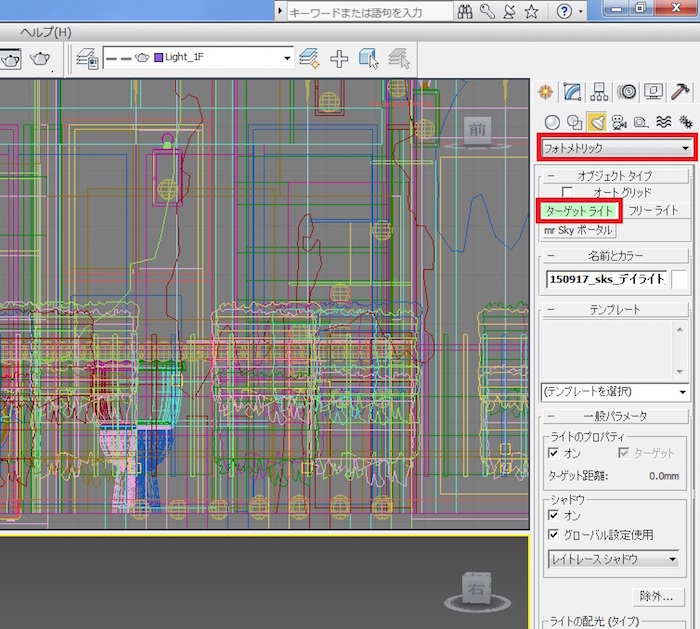Open the ヘルプ(H) menu
Viewport: 700px width, 629px height.
point(46,32)
